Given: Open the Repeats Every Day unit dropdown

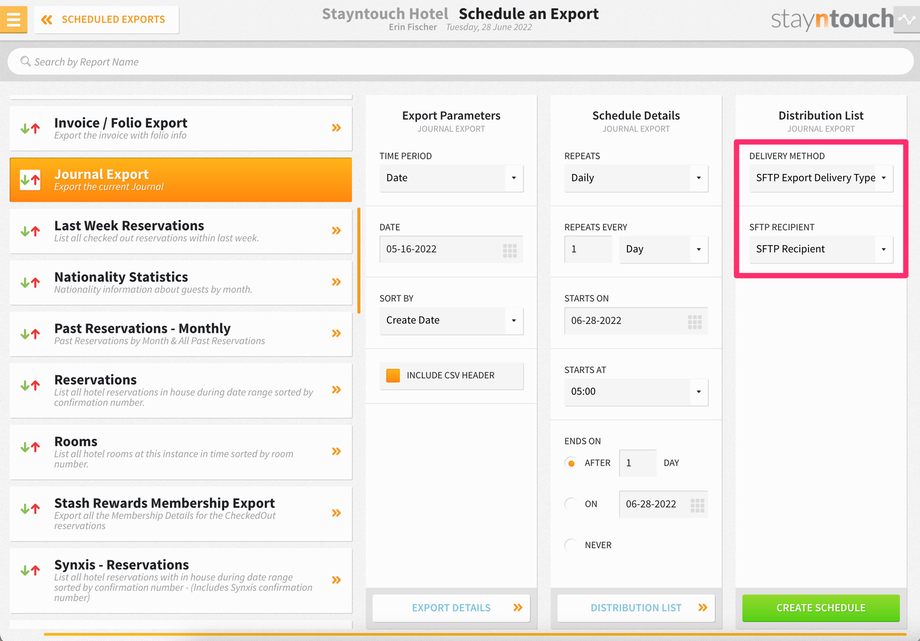Looking at the screenshot, I should coord(664,249).
